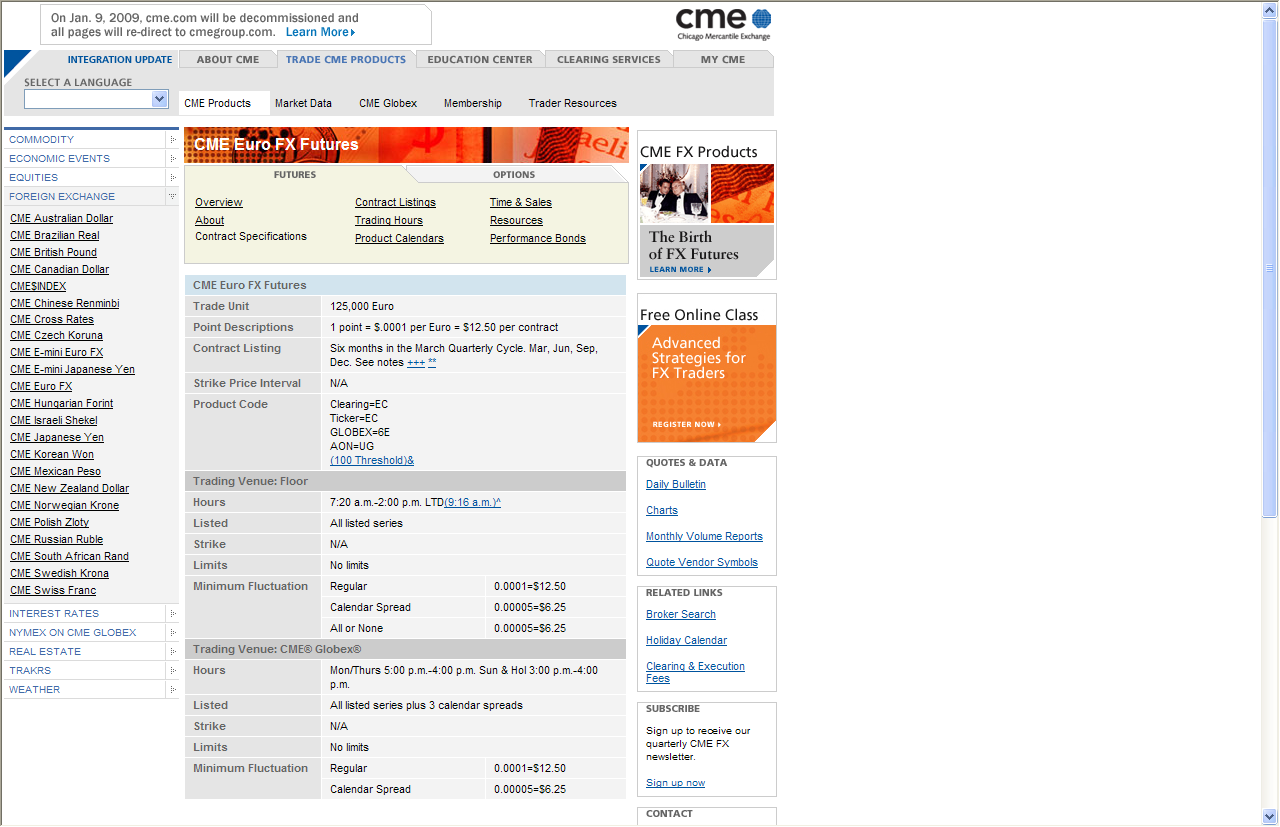Image resolution: width=1280 pixels, height=827 pixels.
Task: Expand the ECONOMIC EVENTS sidebar section
Action: pos(172,159)
